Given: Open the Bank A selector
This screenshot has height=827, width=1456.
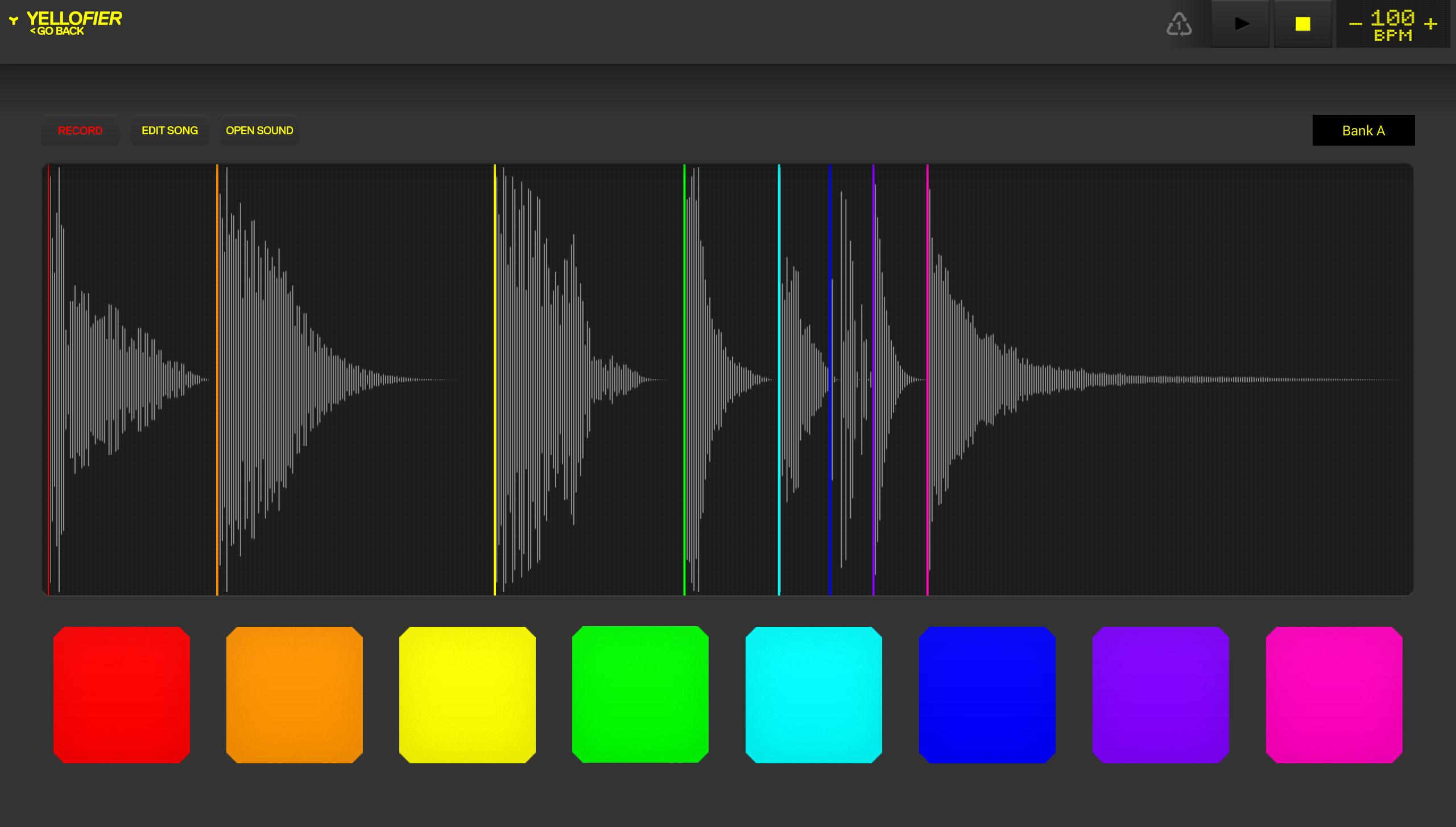Looking at the screenshot, I should pyautogui.click(x=1363, y=130).
